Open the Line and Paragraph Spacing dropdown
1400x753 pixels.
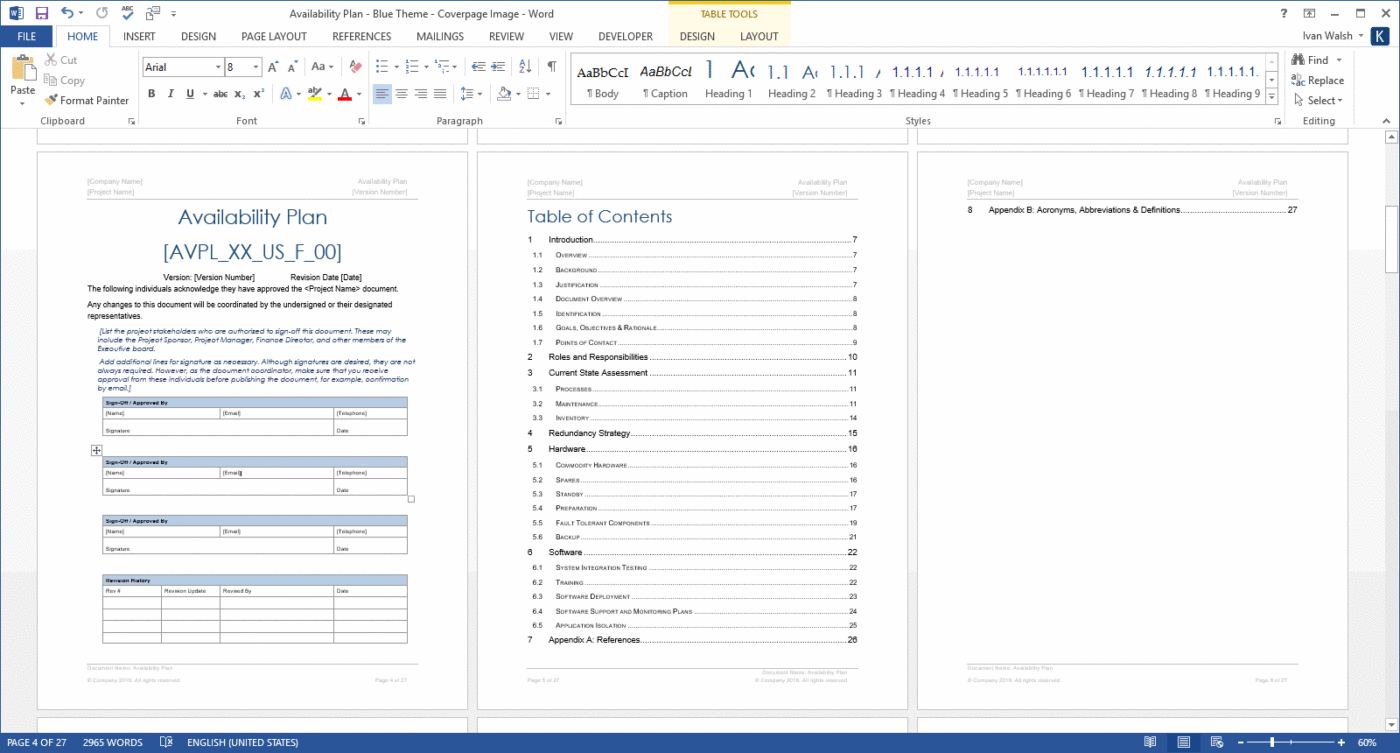pos(472,93)
